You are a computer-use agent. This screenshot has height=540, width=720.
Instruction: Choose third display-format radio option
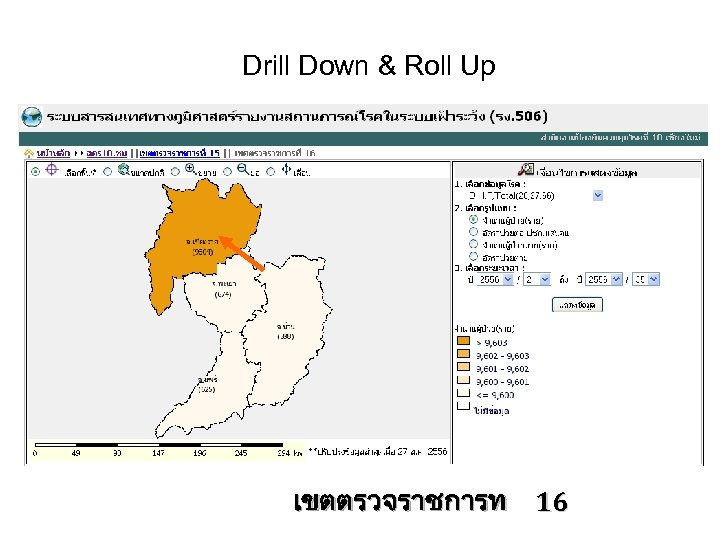pos(473,244)
